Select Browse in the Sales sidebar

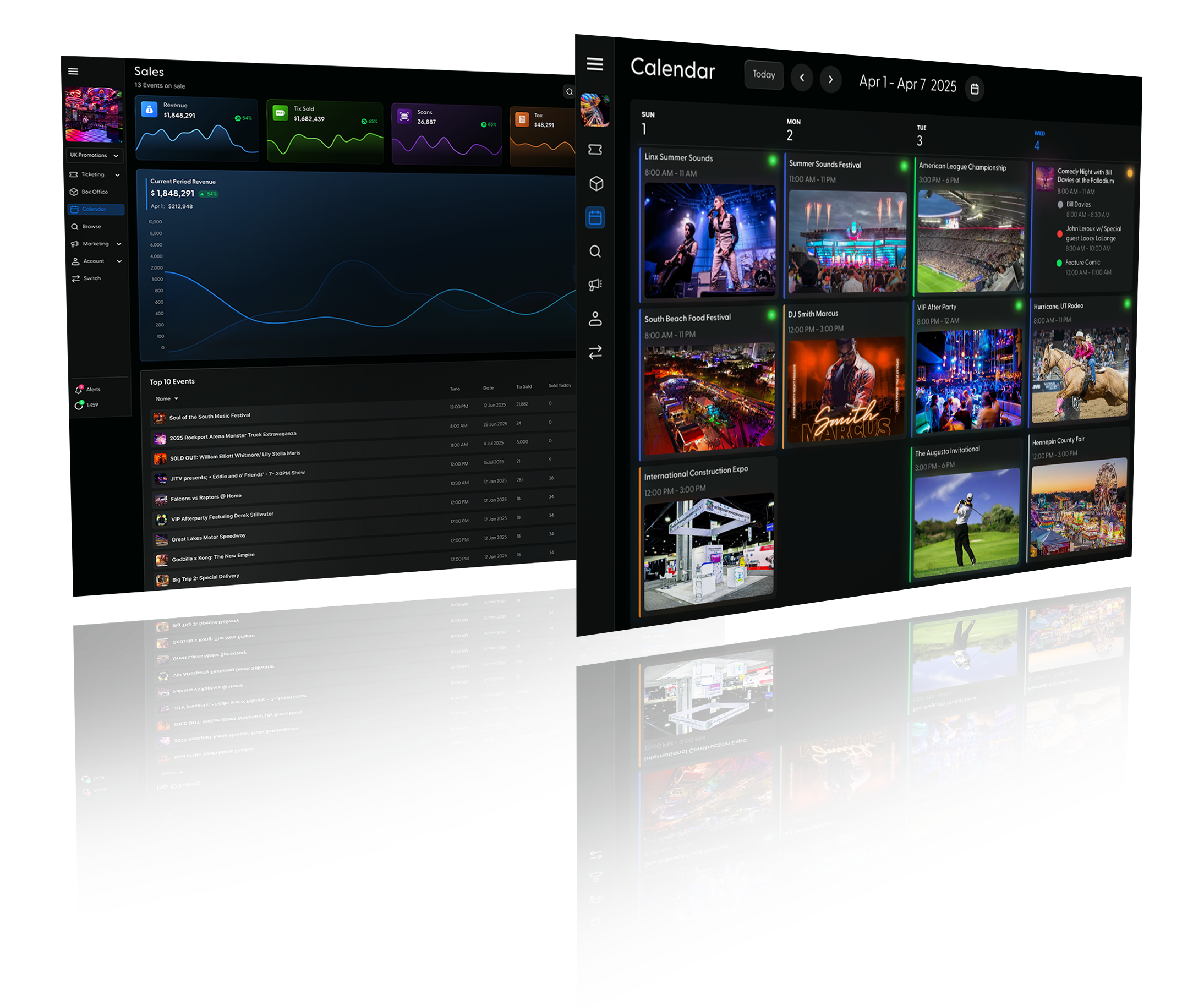point(91,227)
